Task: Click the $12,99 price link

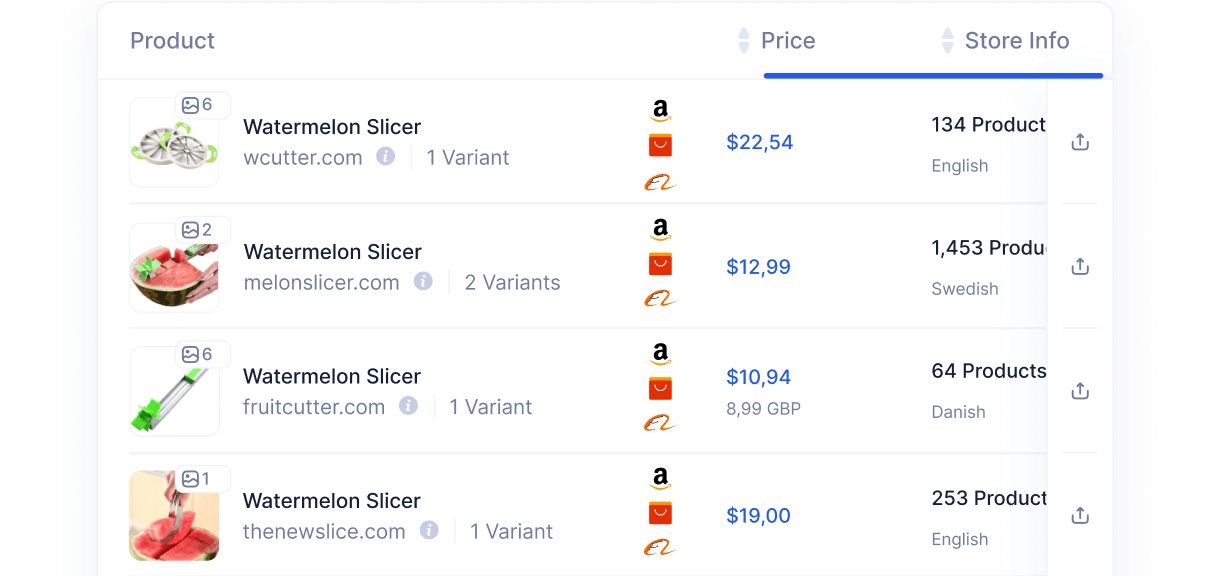Action: [758, 267]
